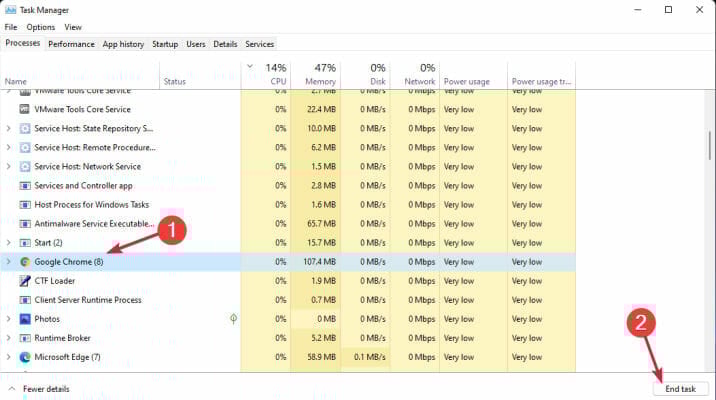The image size is (716, 400).
Task: Expand the Start (2) process group
Action: tap(8, 242)
